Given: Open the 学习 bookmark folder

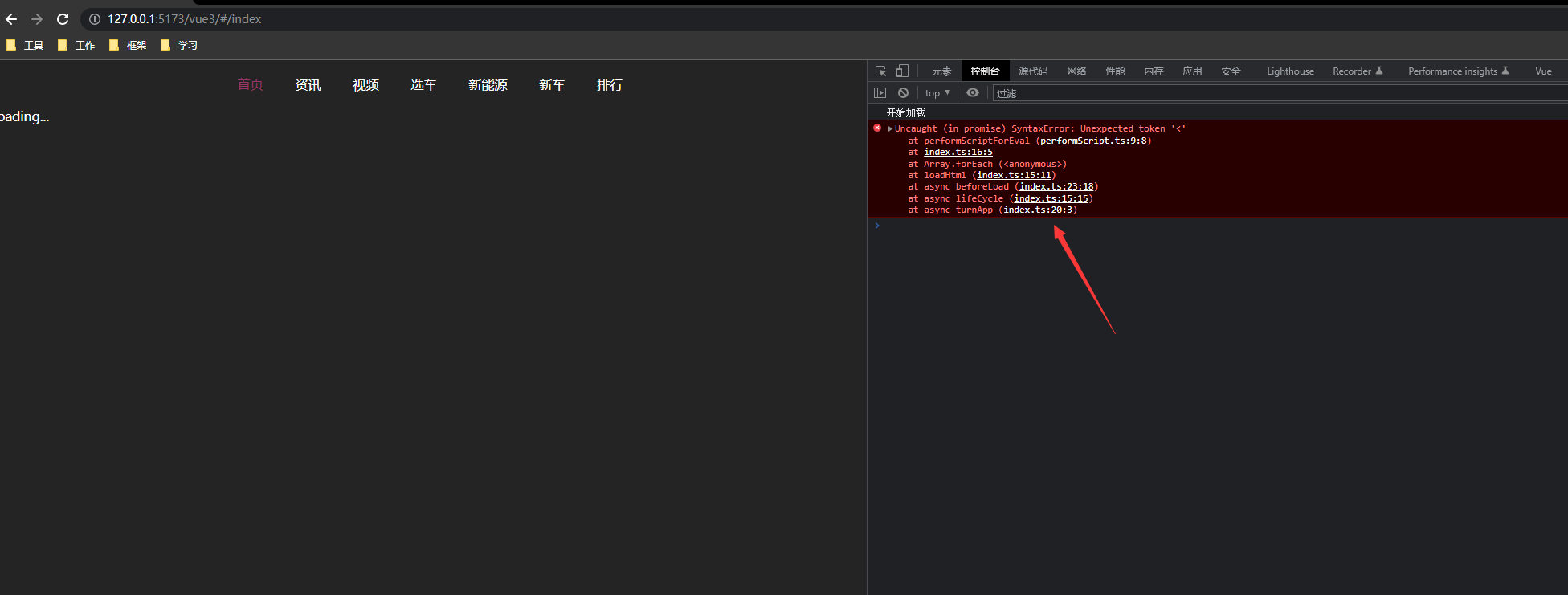Looking at the screenshot, I should pos(179,46).
